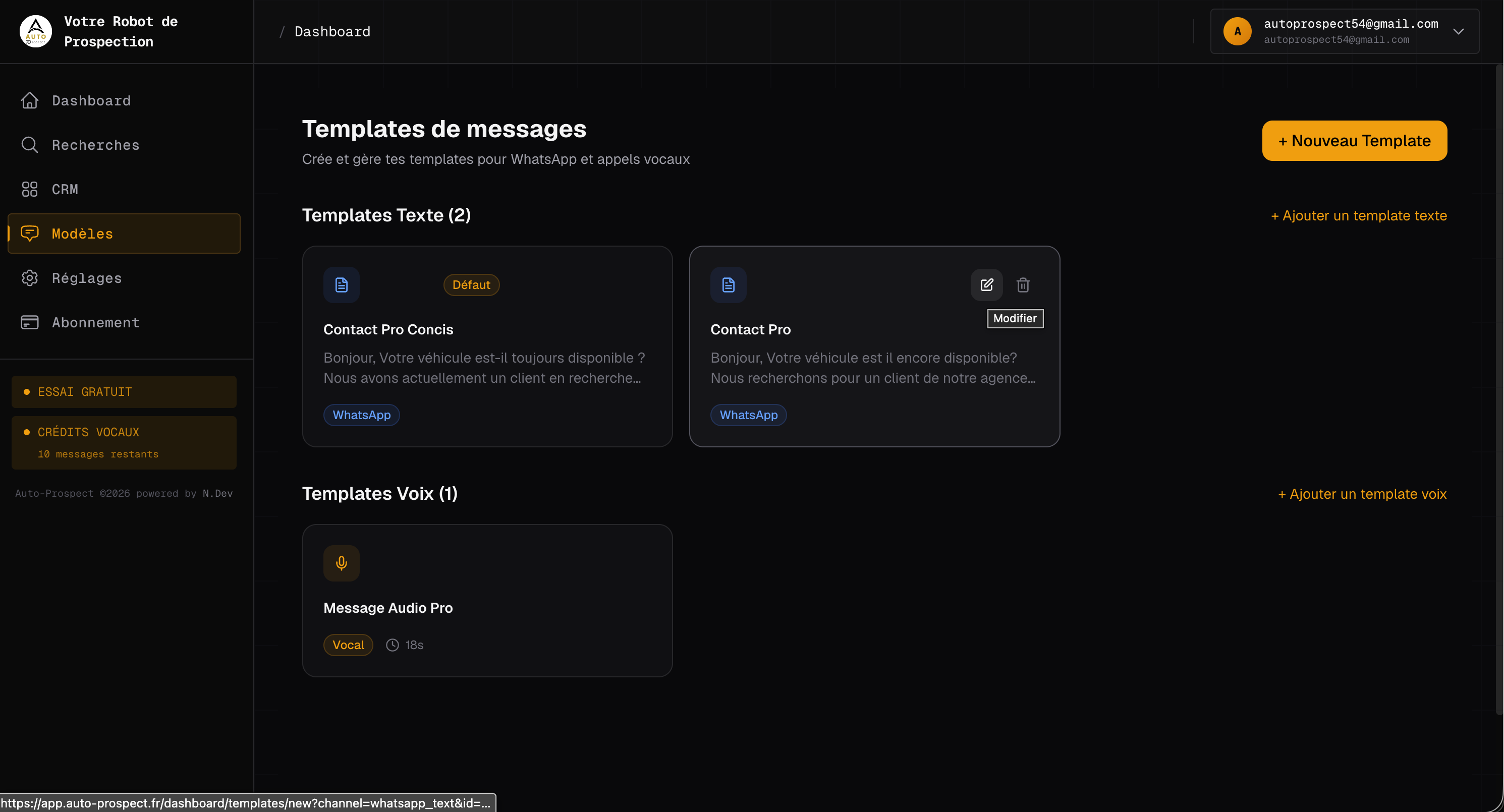Click the Templates Texte (2) heading
The height and width of the screenshot is (812, 1504).
tap(386, 215)
